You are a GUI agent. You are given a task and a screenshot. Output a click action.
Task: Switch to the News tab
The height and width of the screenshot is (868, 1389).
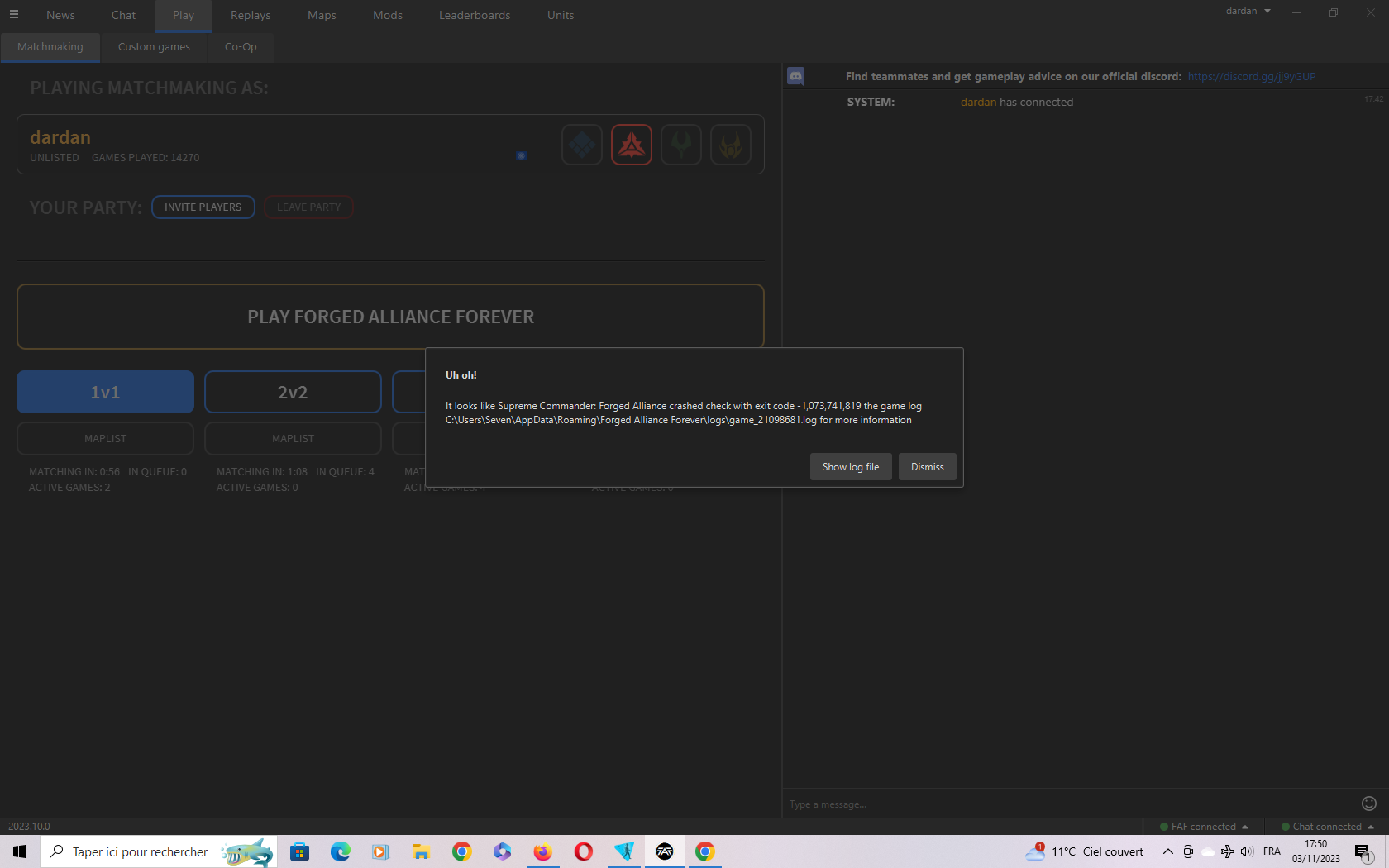tap(60, 15)
